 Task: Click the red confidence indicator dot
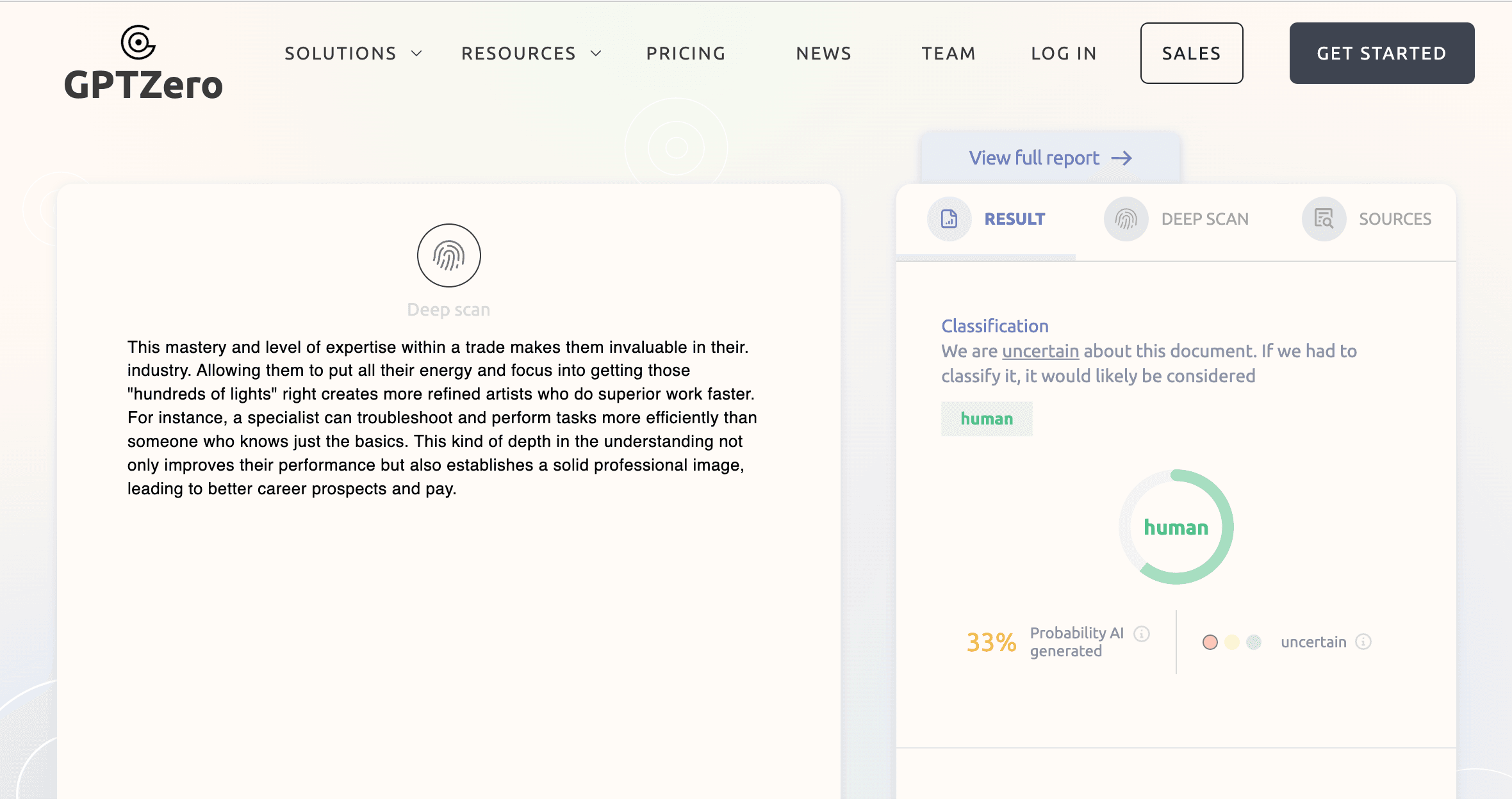(x=1210, y=642)
